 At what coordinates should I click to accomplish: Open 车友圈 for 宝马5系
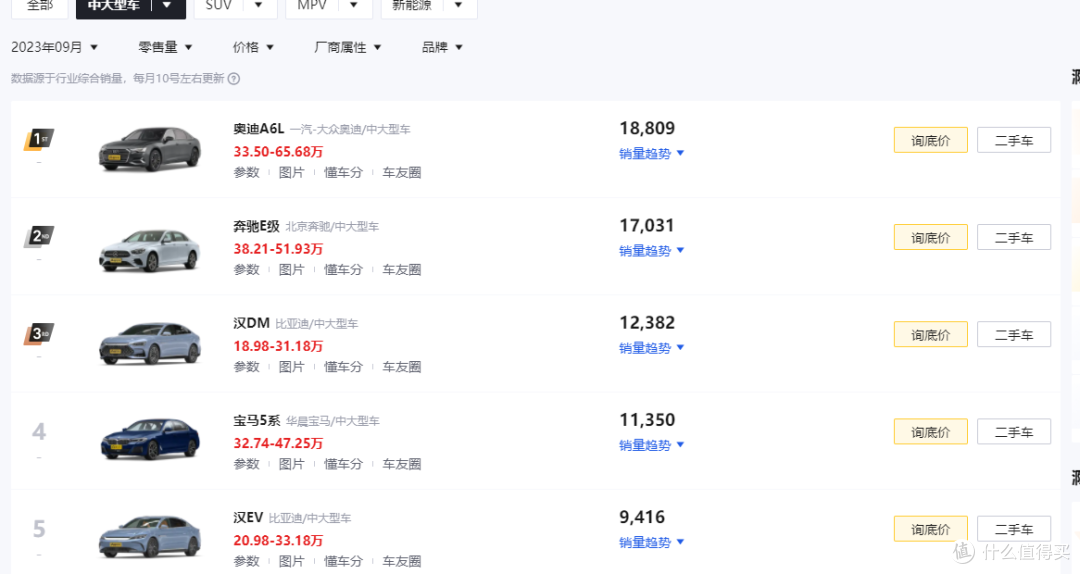pos(402,464)
